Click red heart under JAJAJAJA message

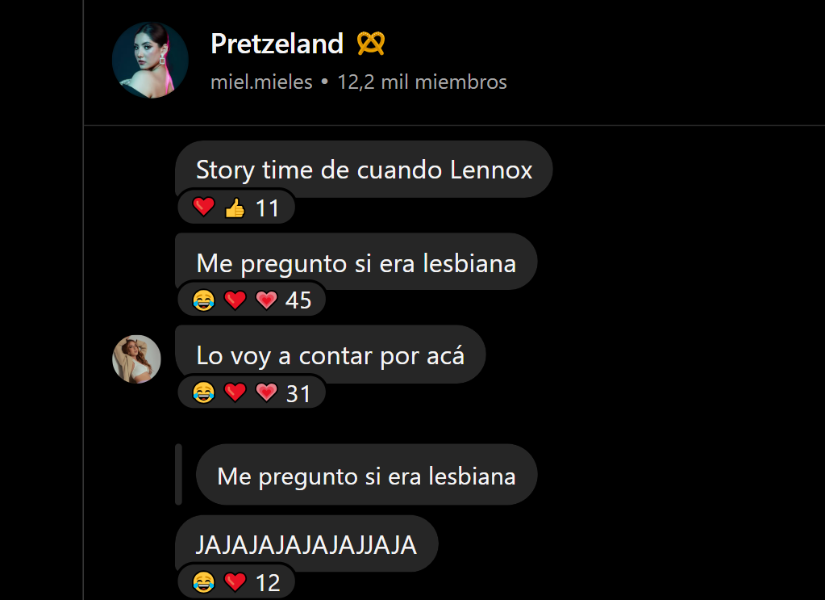(x=235, y=582)
